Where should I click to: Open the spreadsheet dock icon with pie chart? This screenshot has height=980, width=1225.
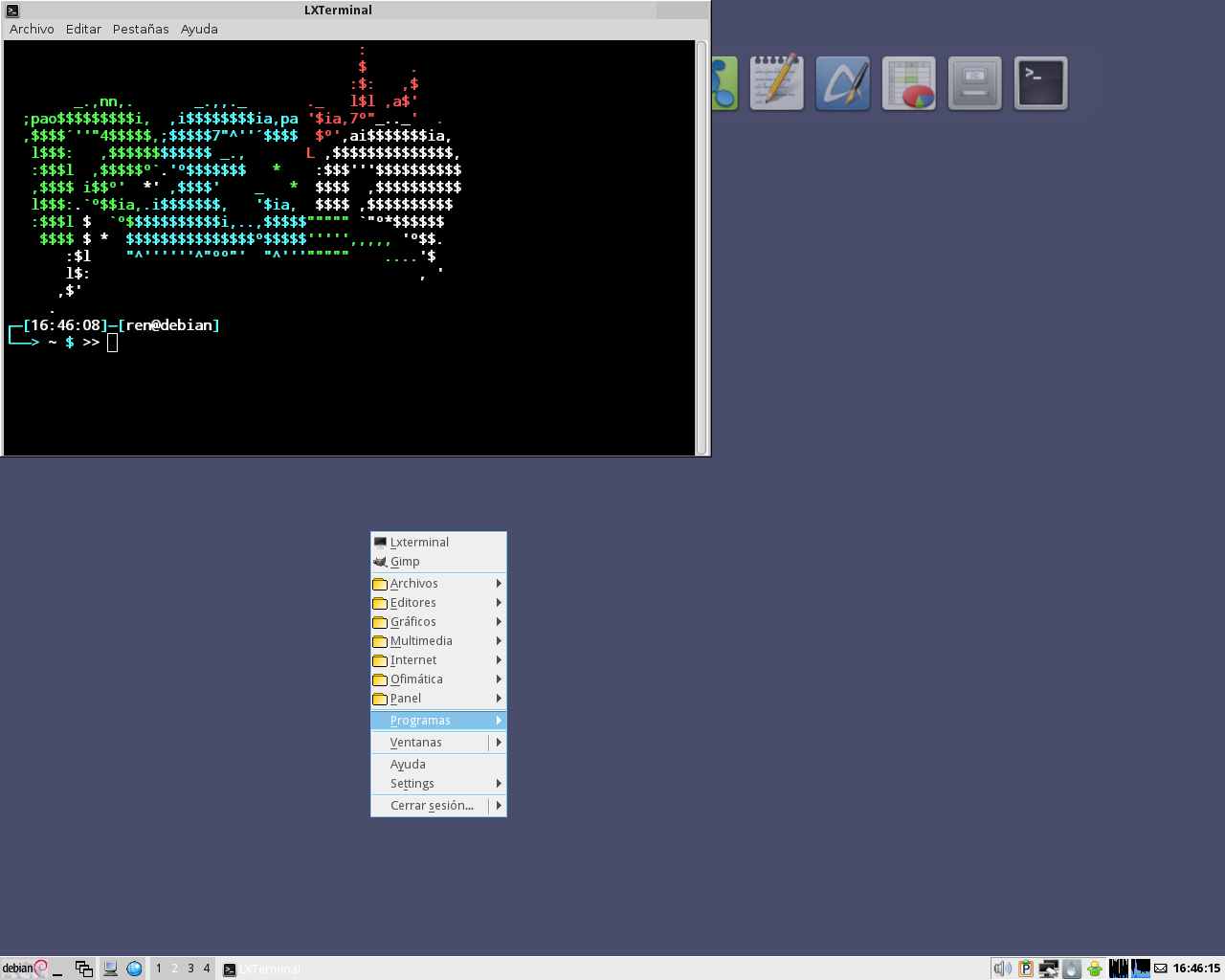click(x=908, y=83)
